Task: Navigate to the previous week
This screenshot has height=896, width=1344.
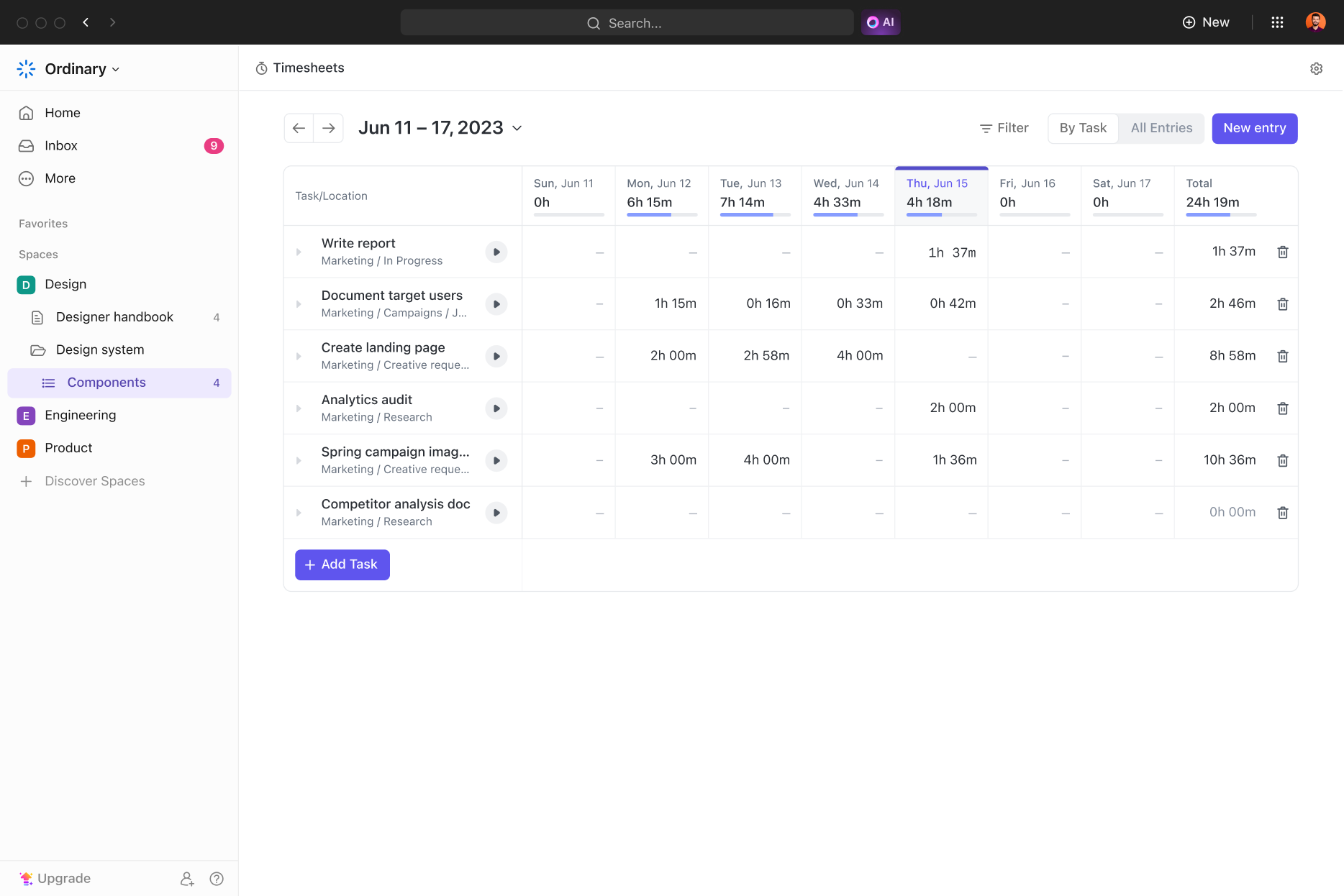Action: click(x=299, y=127)
